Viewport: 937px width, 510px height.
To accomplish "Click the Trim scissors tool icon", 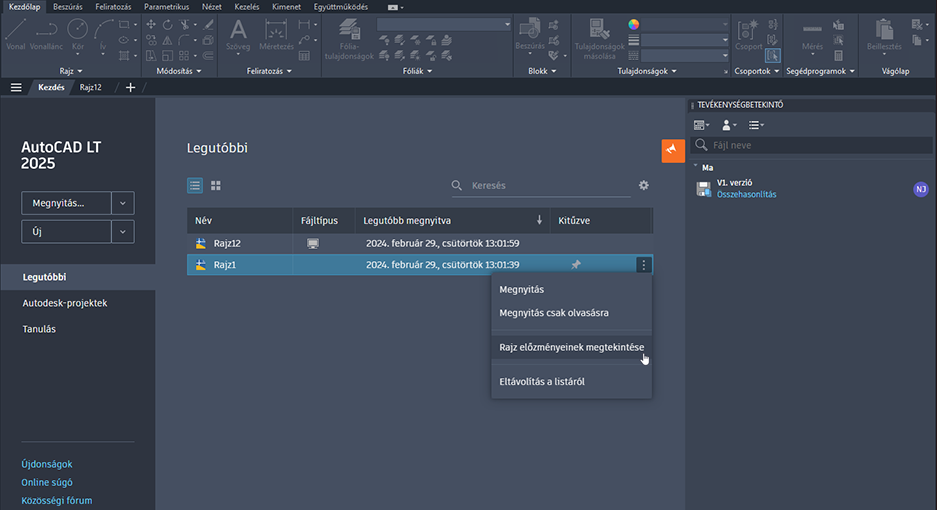I will [185, 25].
